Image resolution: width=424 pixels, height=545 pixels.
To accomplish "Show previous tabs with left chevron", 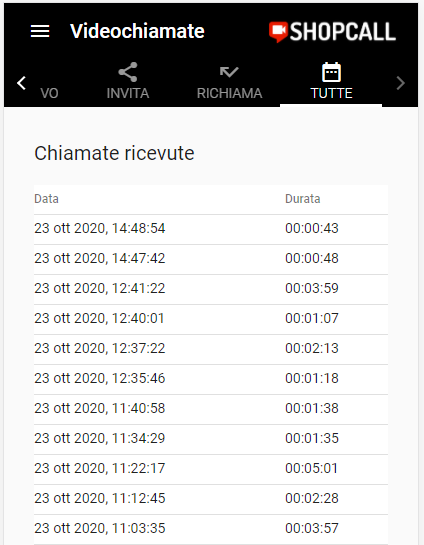I will [22, 83].
